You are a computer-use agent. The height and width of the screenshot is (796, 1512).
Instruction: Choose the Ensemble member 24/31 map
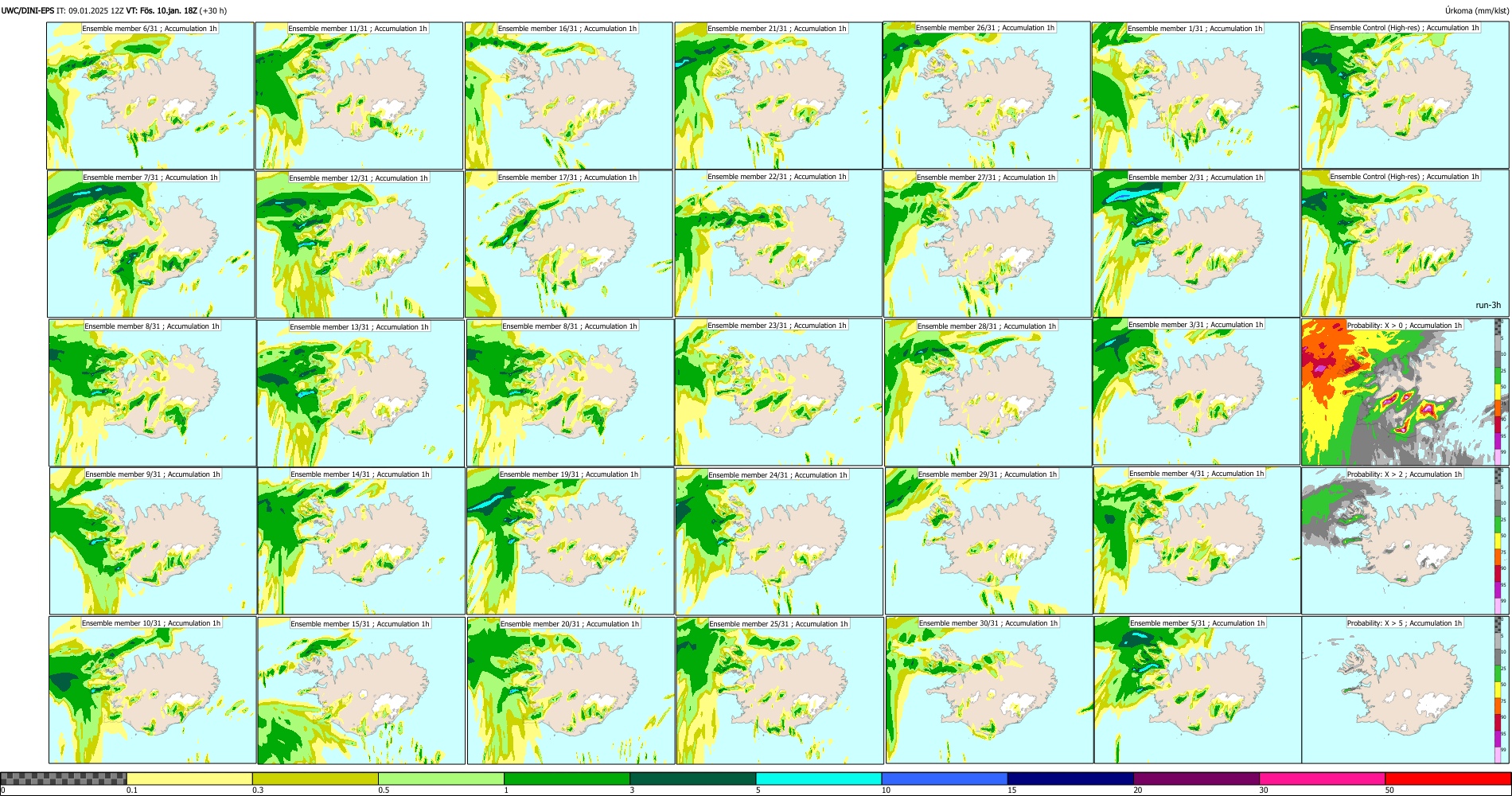click(x=780, y=541)
